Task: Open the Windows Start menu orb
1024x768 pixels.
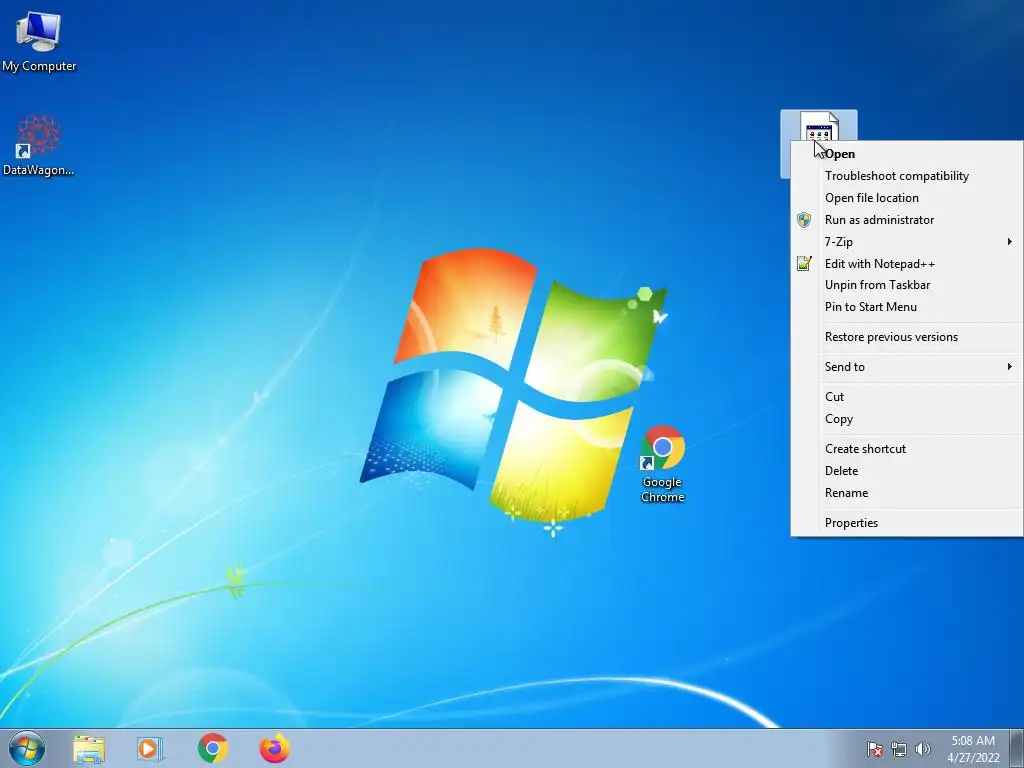Action: (27, 748)
